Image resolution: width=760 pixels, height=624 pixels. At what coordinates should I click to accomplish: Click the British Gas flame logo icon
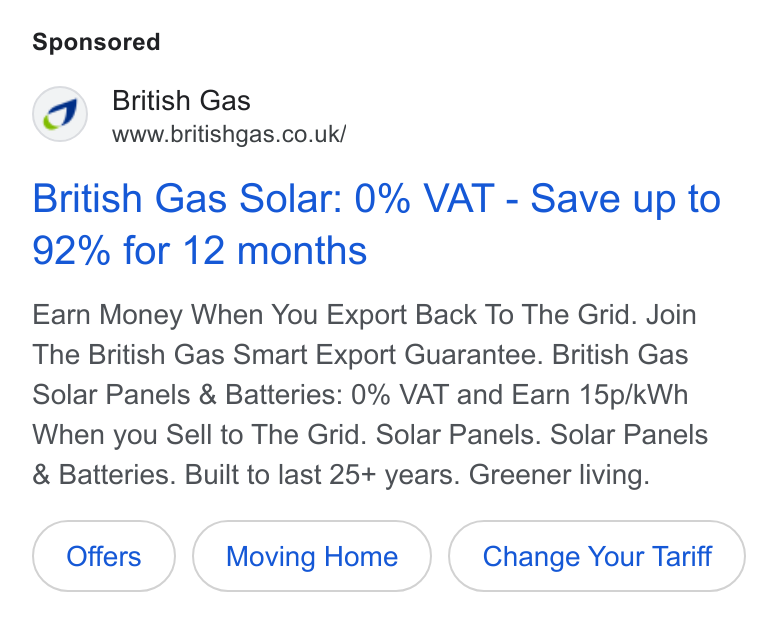(60, 114)
